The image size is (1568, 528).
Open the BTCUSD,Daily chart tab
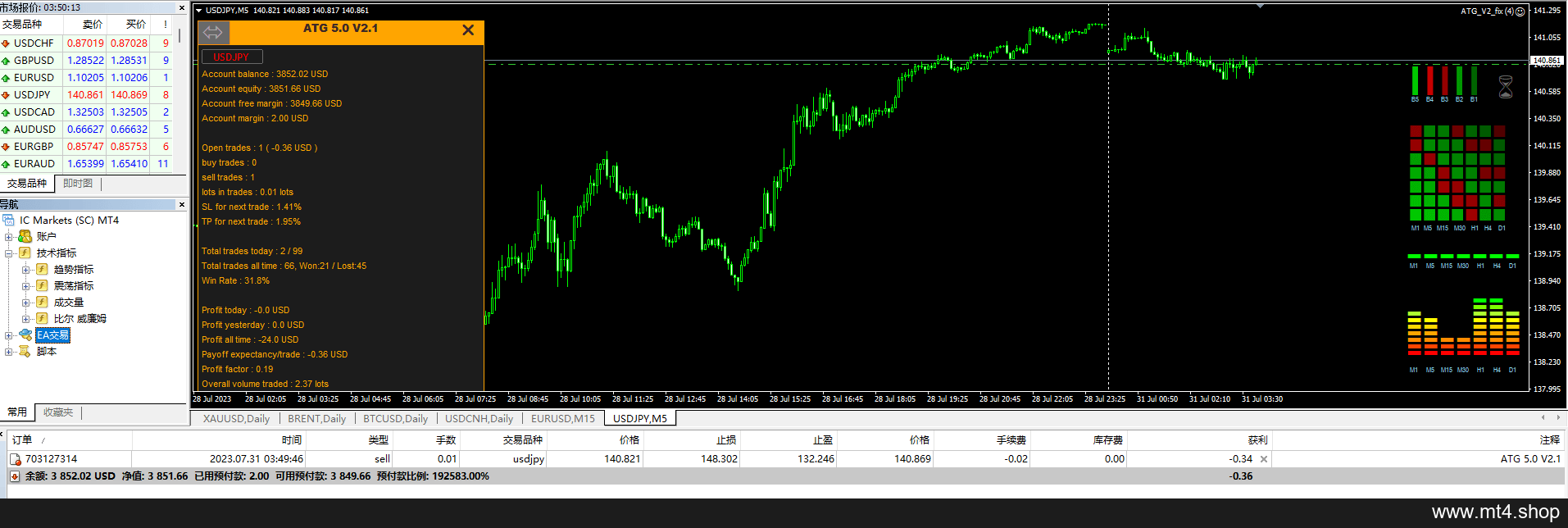click(396, 419)
